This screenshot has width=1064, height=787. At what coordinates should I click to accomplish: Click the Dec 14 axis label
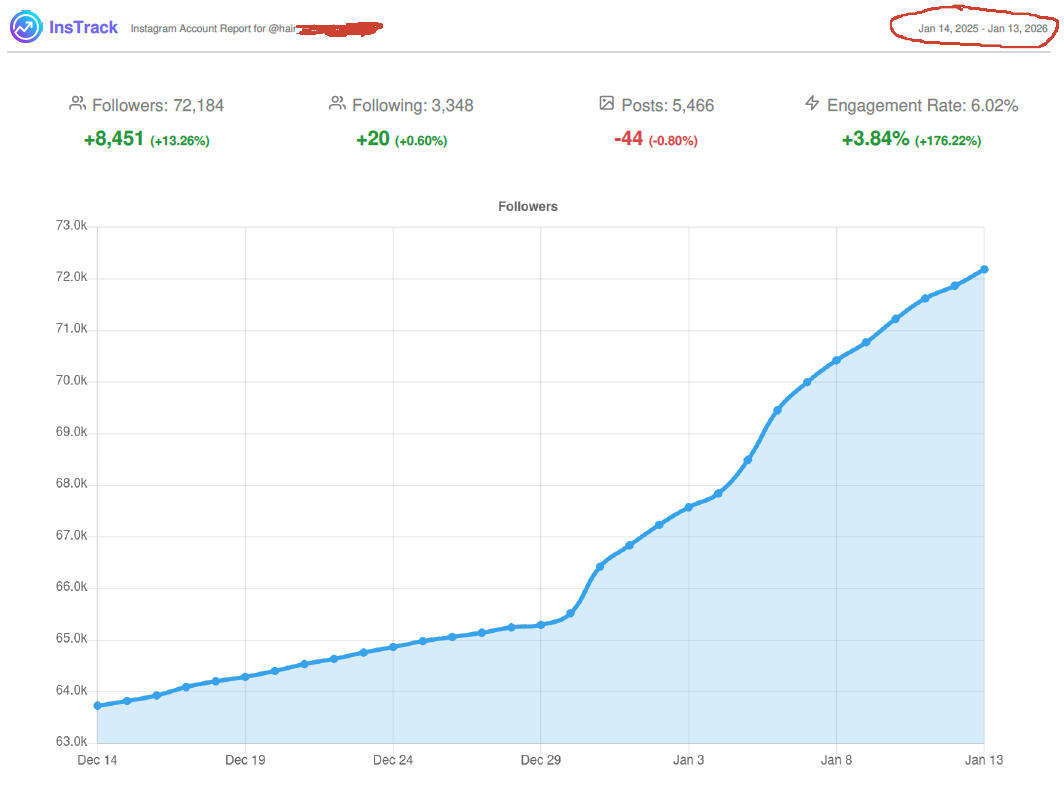[97, 760]
